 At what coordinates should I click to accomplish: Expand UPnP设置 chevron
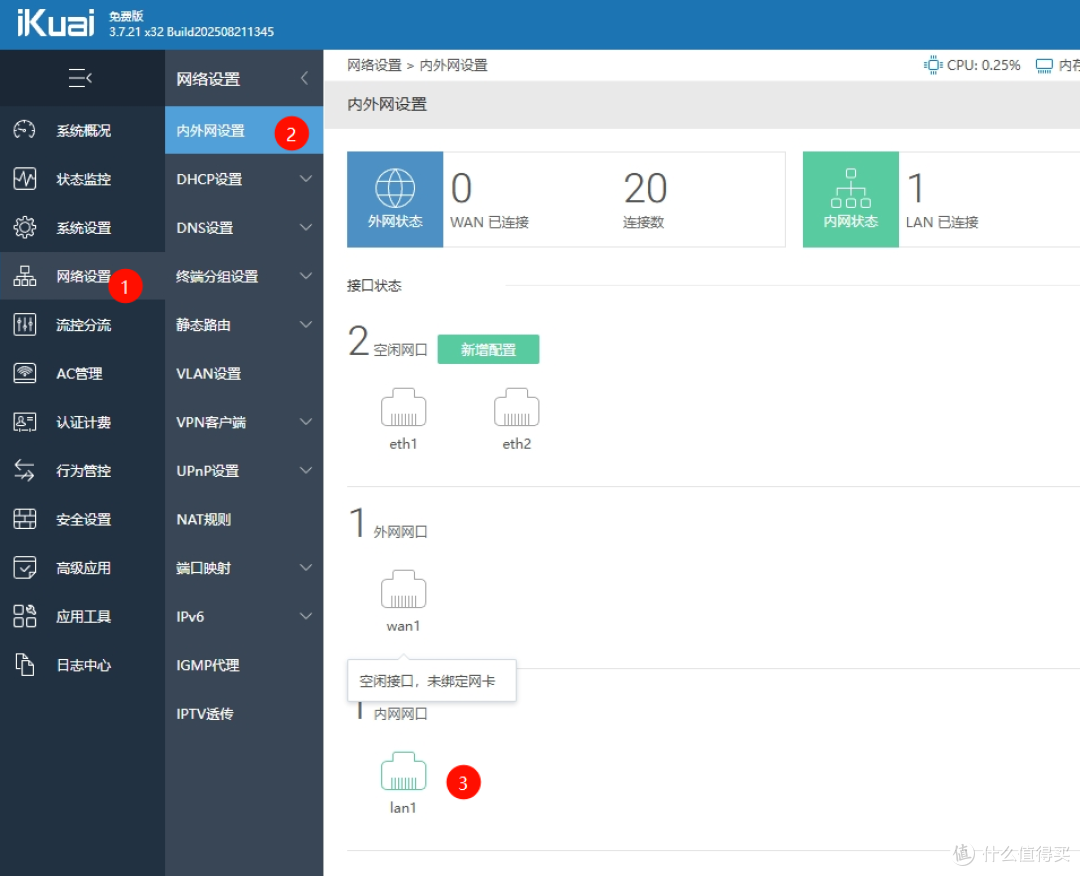[x=306, y=470]
